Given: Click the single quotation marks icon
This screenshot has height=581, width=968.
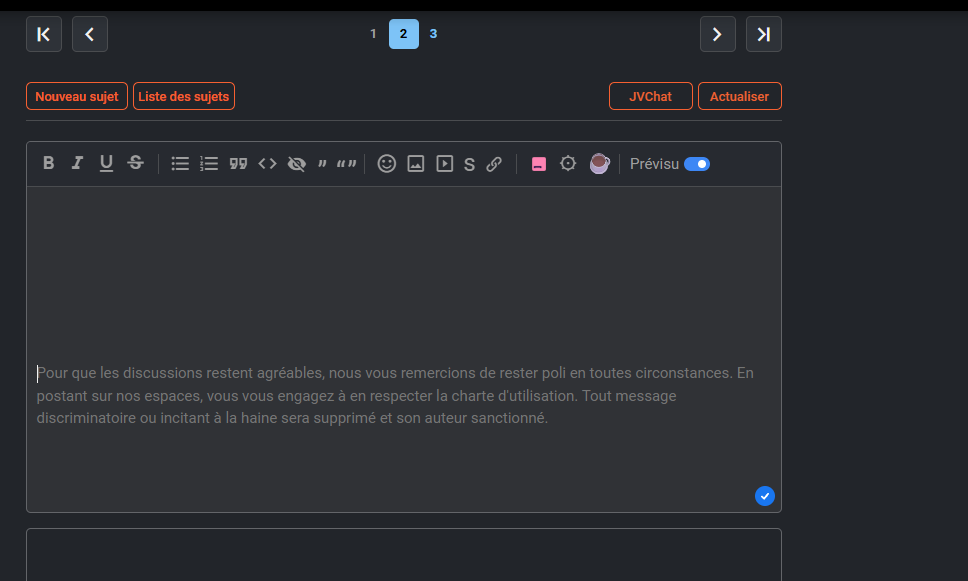Looking at the screenshot, I should click(322, 164).
